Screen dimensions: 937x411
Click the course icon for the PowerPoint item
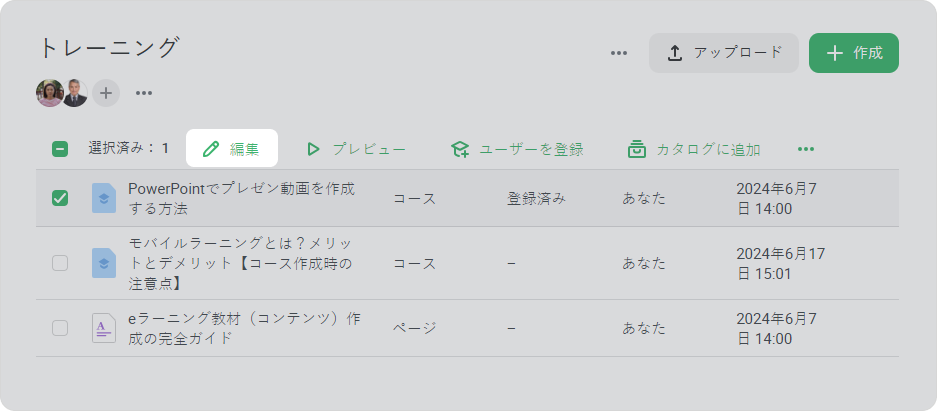tap(104, 198)
